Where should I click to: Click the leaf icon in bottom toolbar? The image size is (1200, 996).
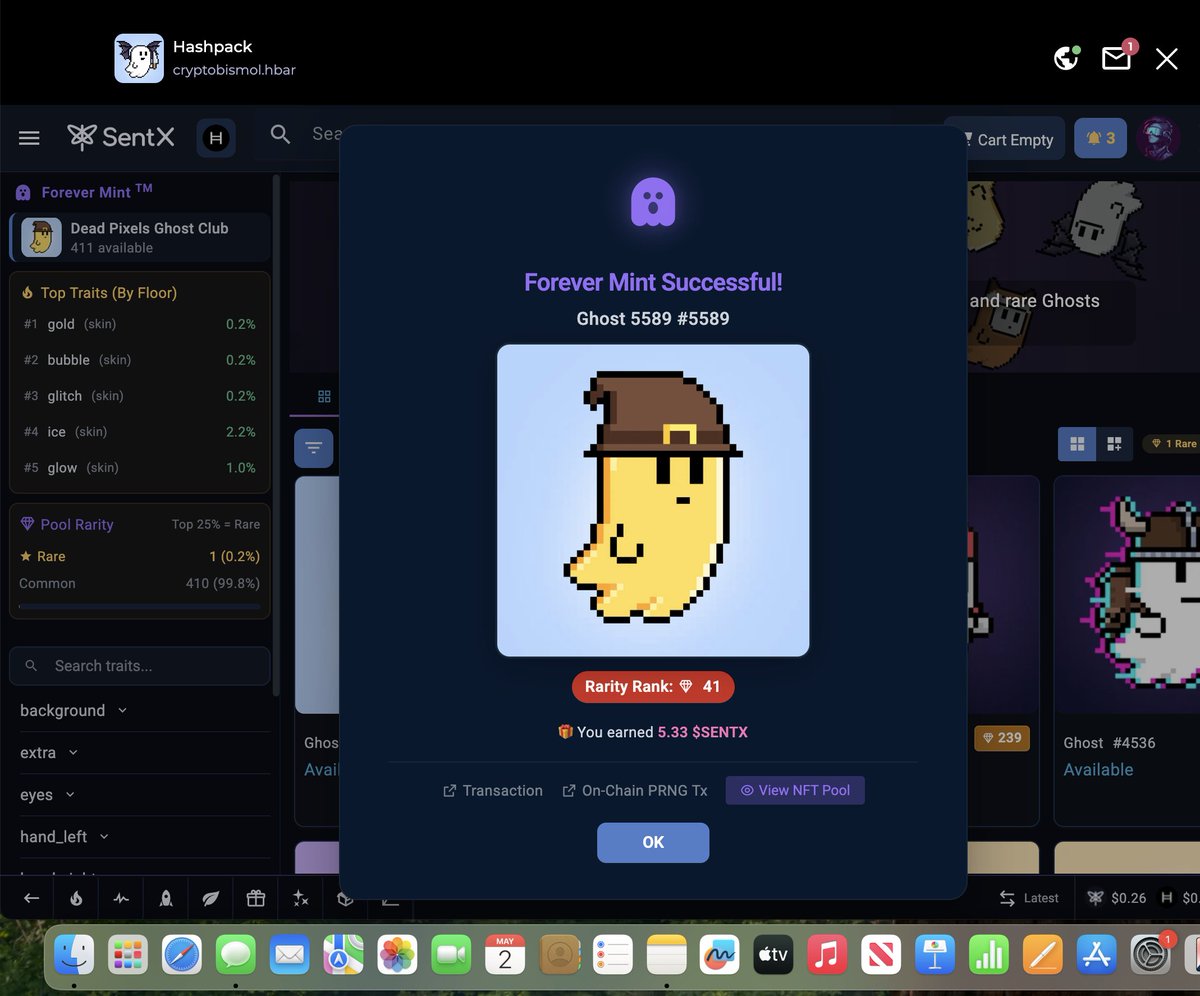pyautogui.click(x=211, y=898)
